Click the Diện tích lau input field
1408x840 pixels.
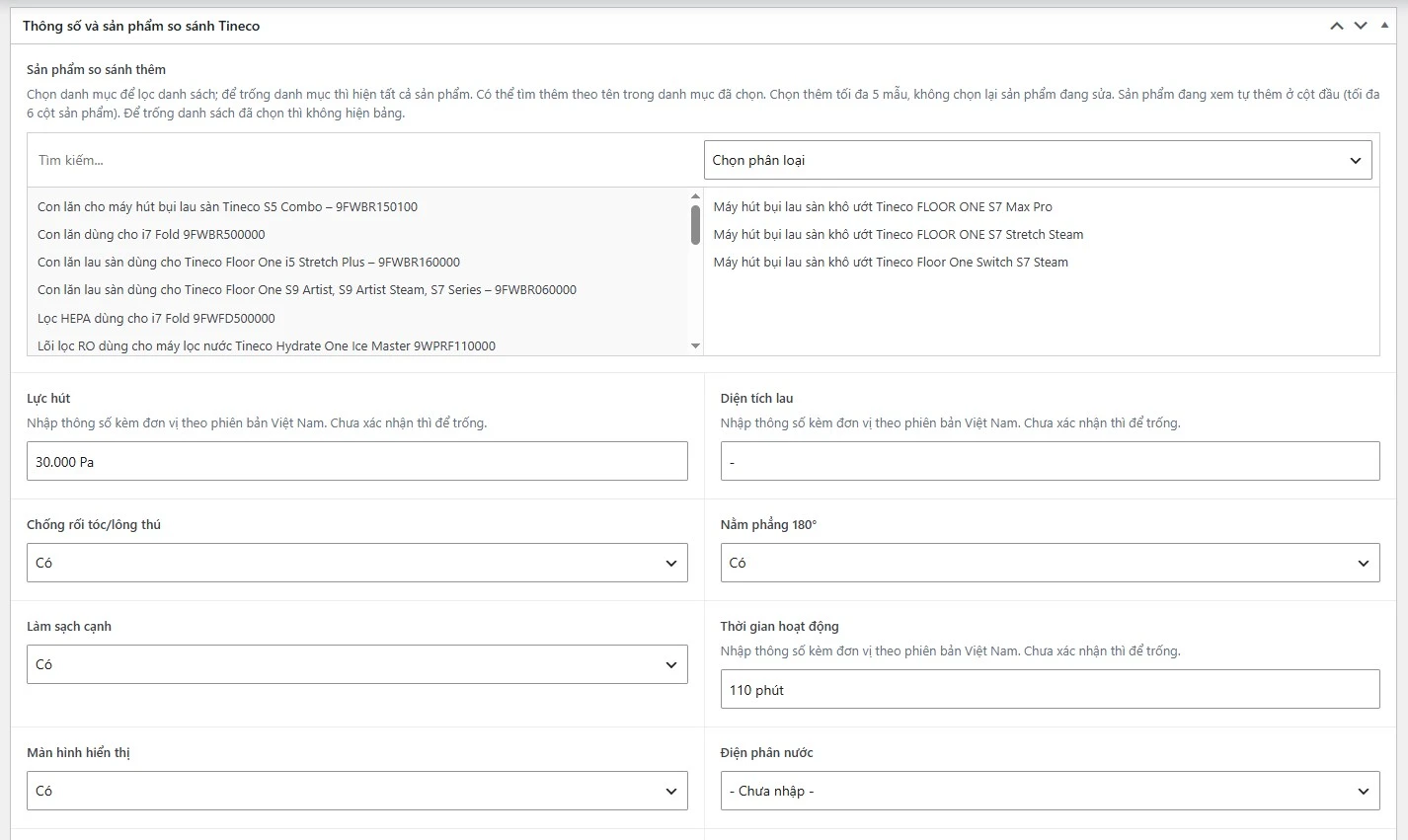pos(1051,461)
